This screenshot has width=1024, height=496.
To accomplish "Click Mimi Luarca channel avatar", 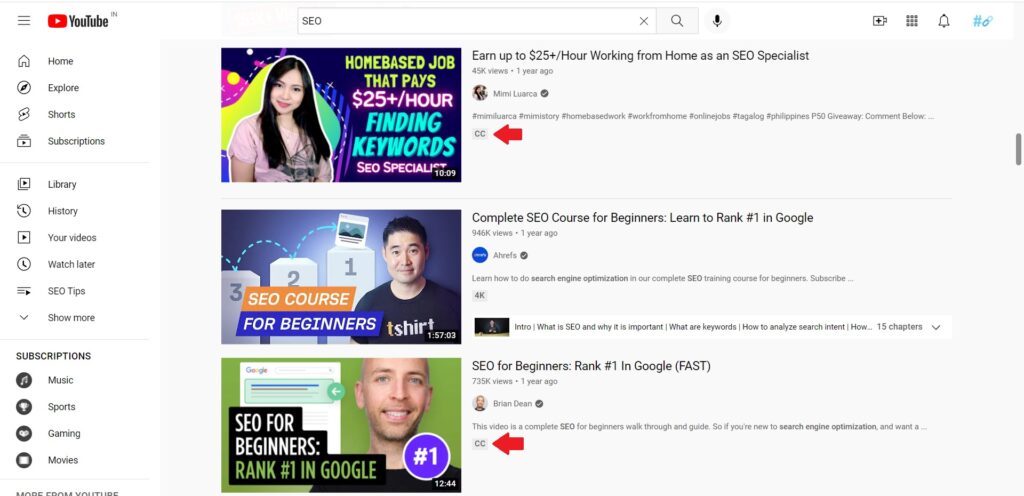I will 480,93.
